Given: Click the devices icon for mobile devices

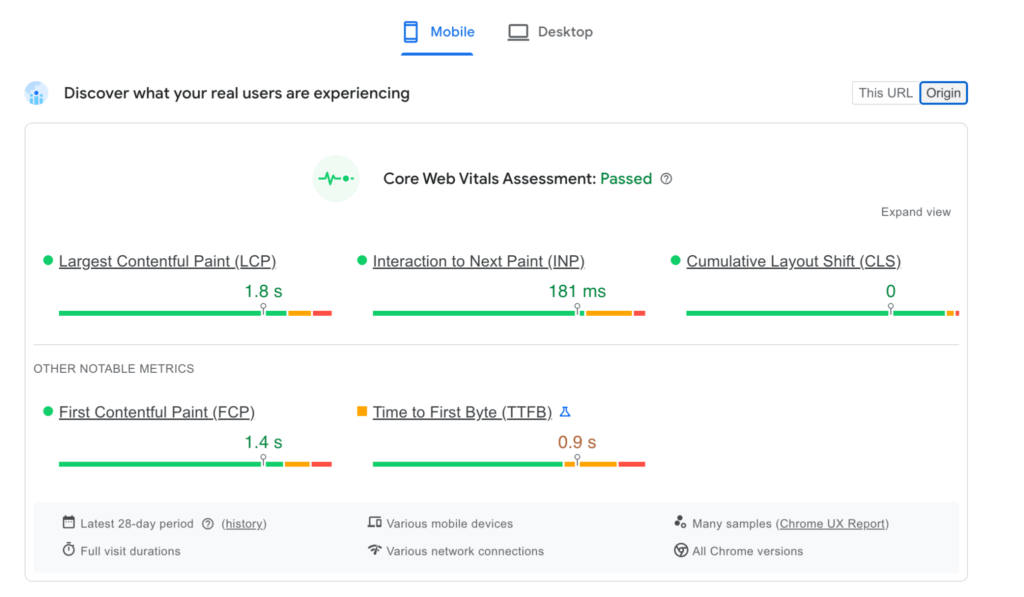Looking at the screenshot, I should pyautogui.click(x=374, y=522).
